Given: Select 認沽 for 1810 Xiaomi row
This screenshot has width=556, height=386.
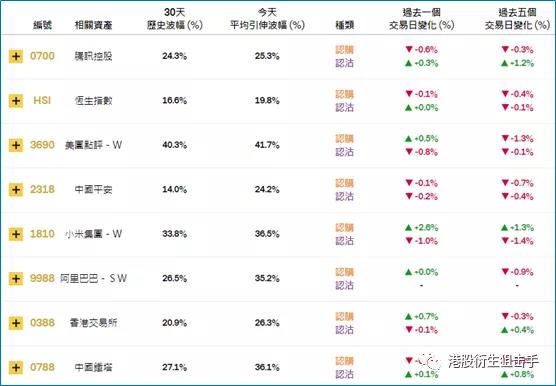Looking at the screenshot, I should 345,241.
